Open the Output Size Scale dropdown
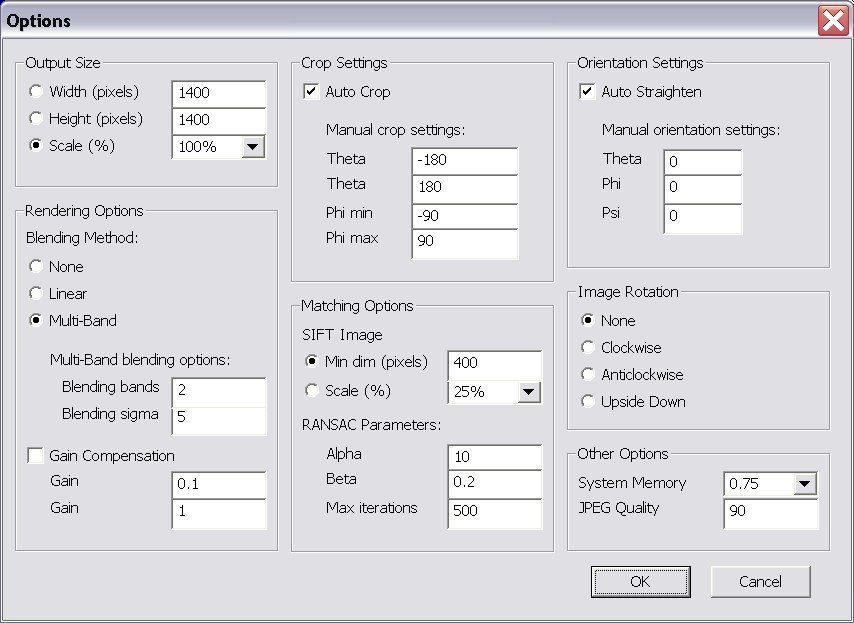Screen dimensions: 854x623 [x=253, y=147]
